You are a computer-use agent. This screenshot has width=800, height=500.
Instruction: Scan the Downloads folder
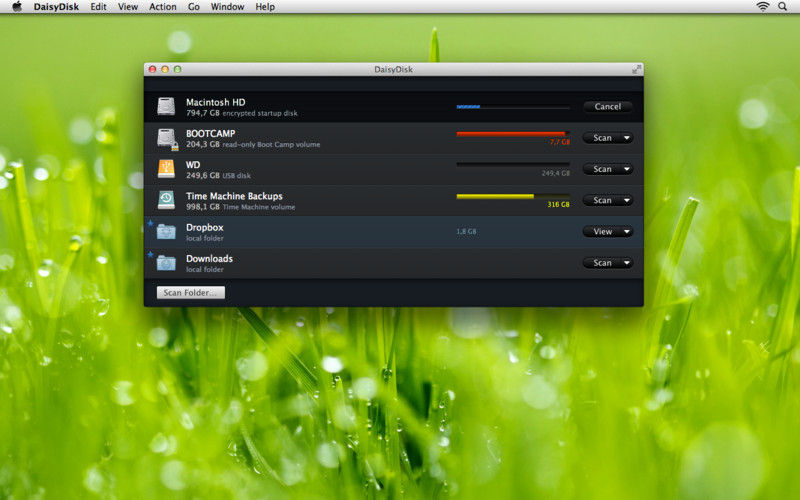pyautogui.click(x=602, y=263)
